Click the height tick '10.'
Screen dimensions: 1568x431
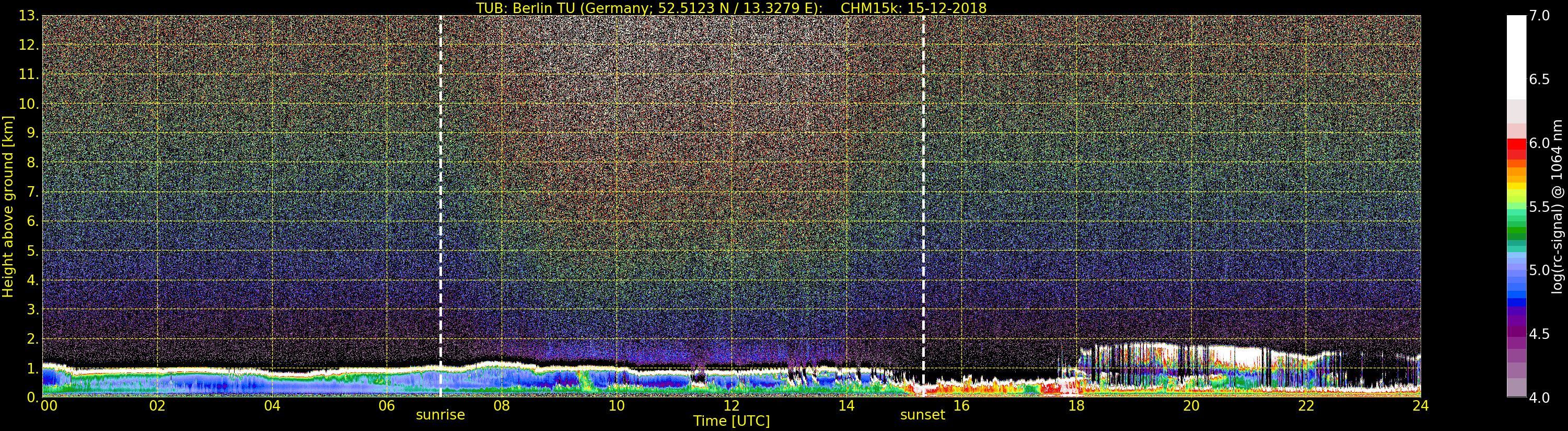(29, 104)
